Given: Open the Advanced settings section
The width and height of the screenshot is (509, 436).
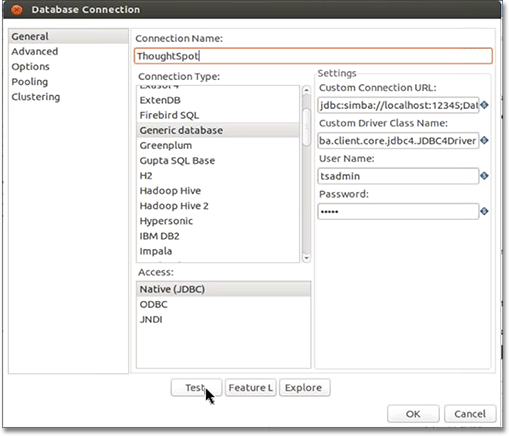Looking at the screenshot, I should pyautogui.click(x=68, y=51).
